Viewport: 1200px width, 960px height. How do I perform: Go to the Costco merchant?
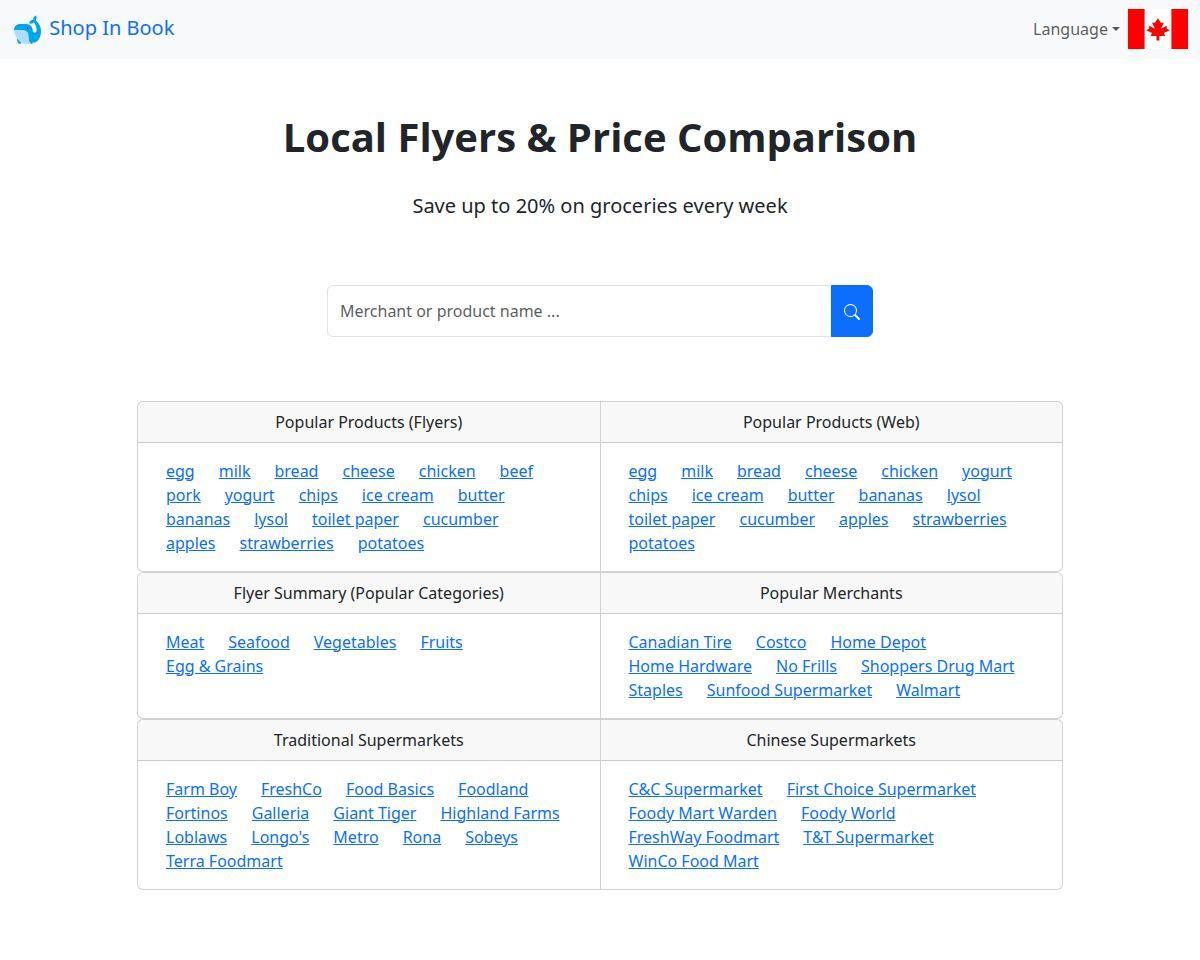(781, 642)
